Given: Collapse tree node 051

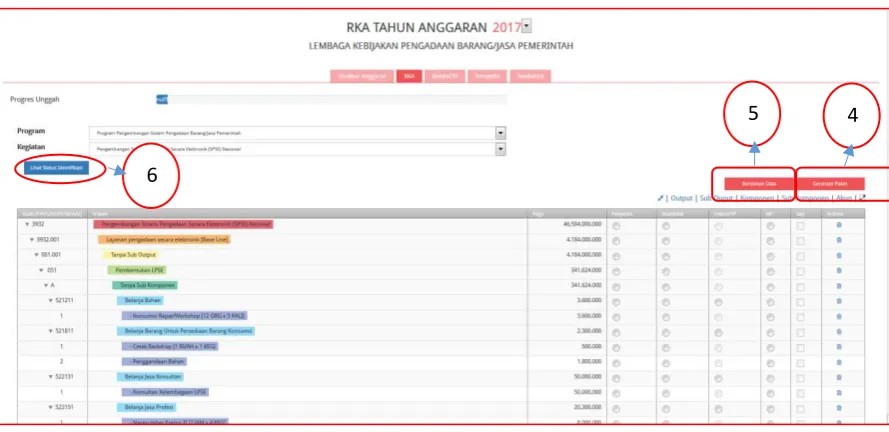Looking at the screenshot, I should point(41,270).
